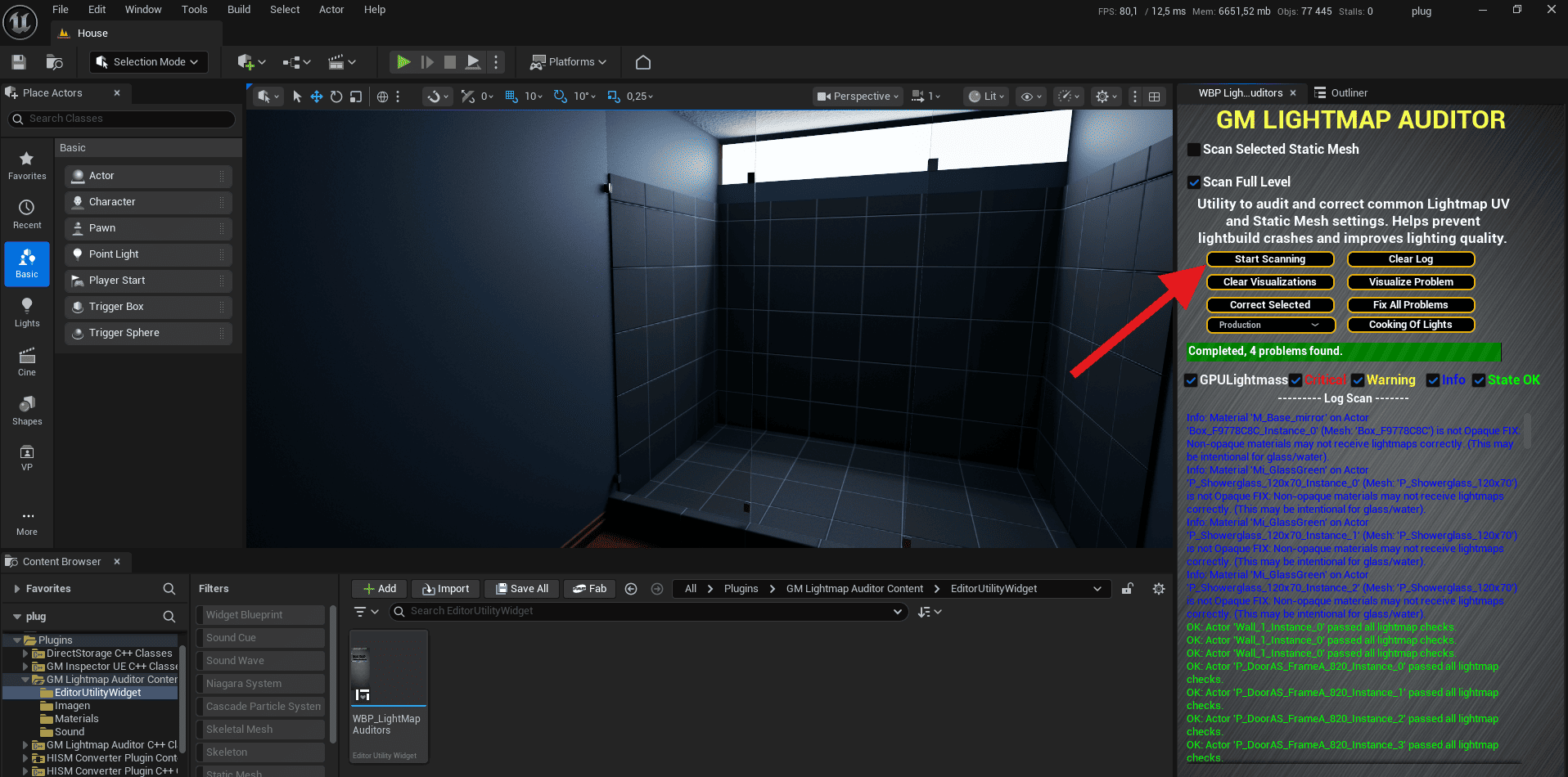The height and width of the screenshot is (777, 1568).
Task: Uncheck Scan Full Level
Action: [1193, 182]
